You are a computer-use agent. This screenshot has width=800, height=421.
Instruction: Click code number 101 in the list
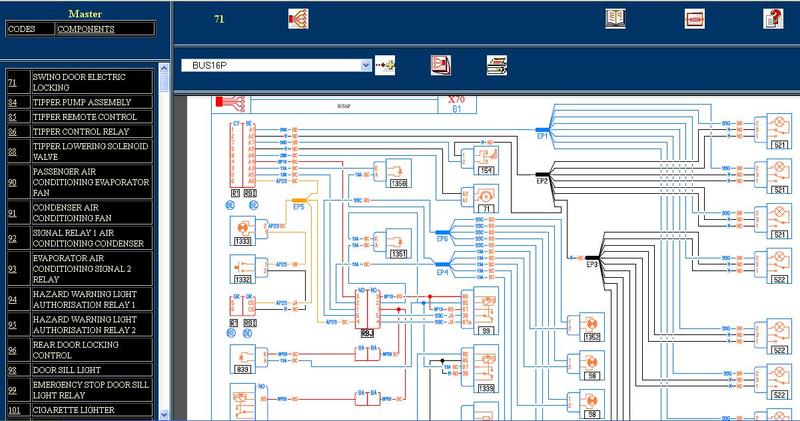point(14,410)
